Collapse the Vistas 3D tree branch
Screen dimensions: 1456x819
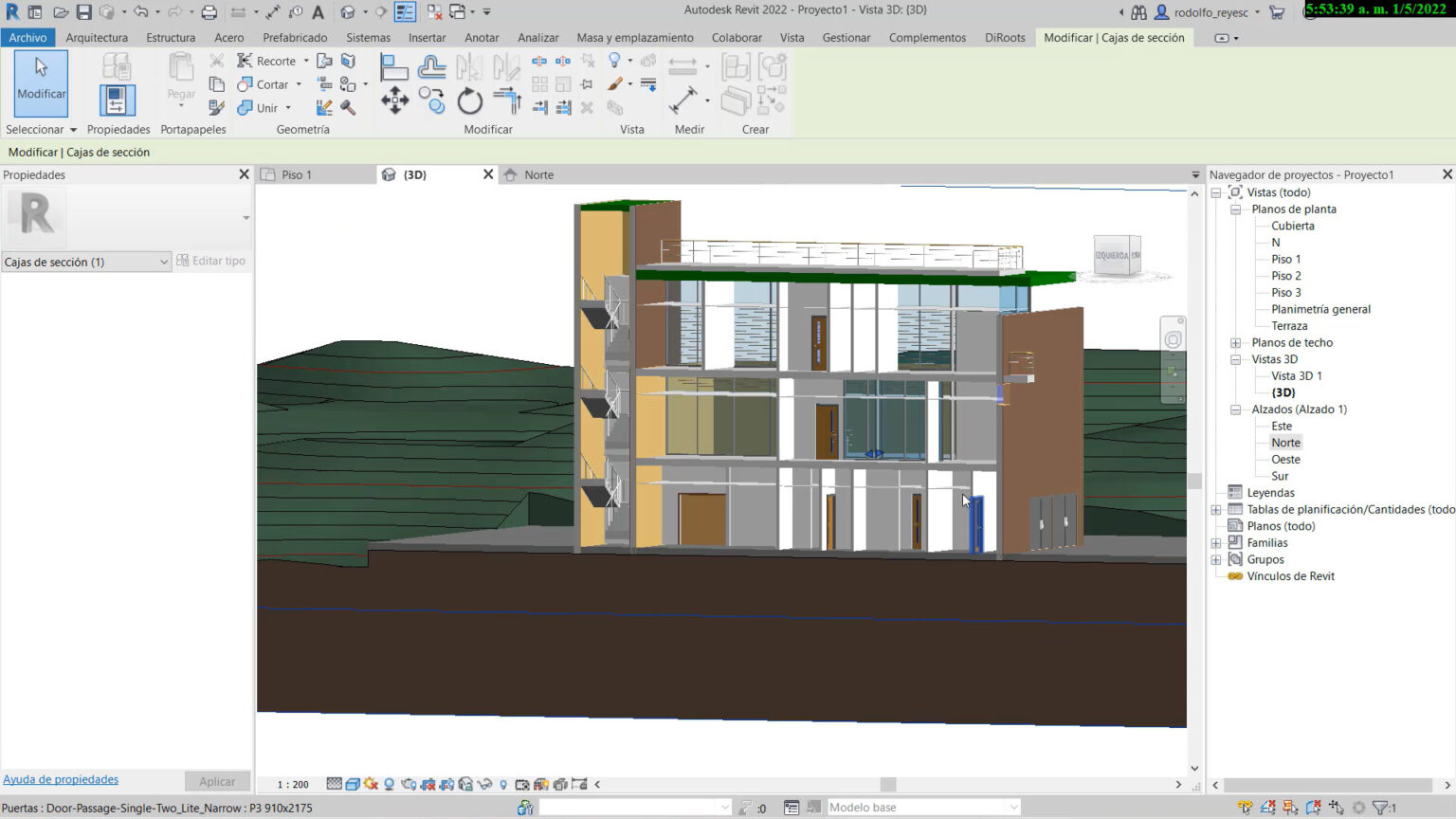tap(1236, 359)
